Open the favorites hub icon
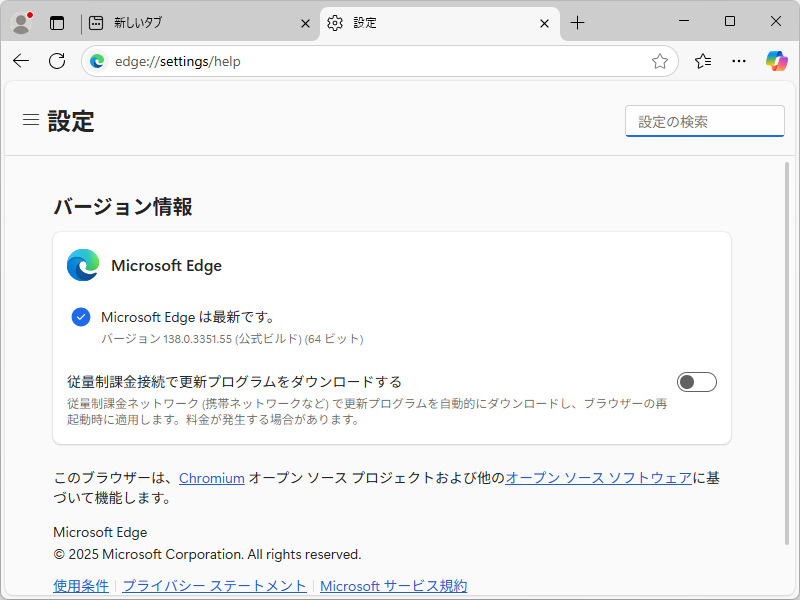800x600 pixels. [701, 61]
